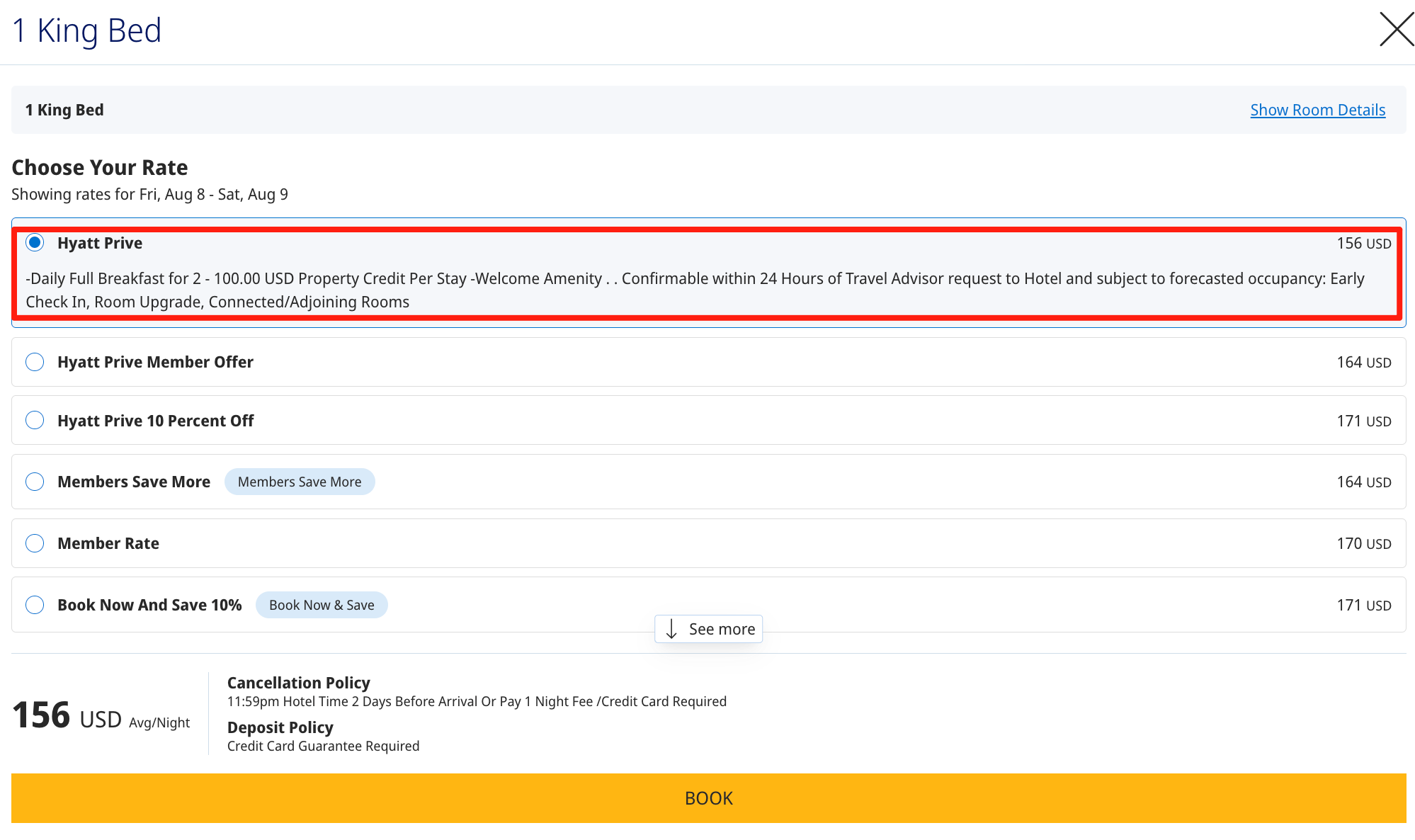Viewport: 1415px width, 840px height.
Task: Select the Hyatt Prive rate radio button
Action: click(x=35, y=243)
